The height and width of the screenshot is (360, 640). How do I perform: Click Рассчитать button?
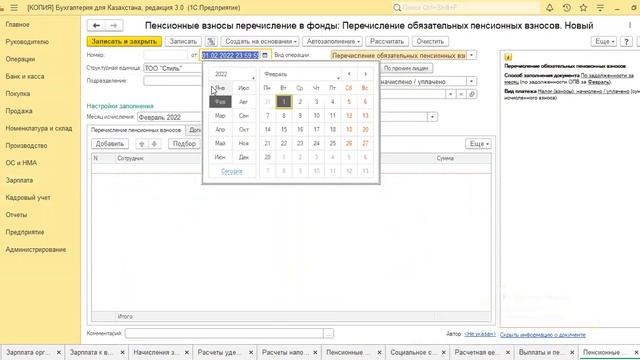pos(387,41)
